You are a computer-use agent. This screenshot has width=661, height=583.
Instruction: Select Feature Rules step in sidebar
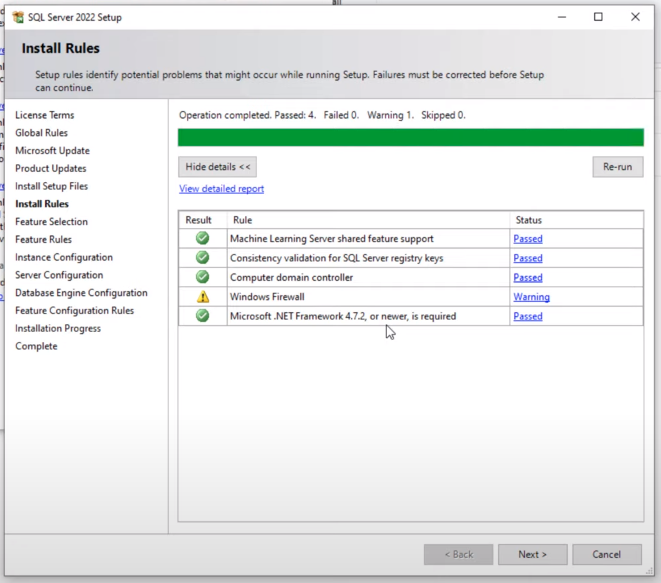pos(43,239)
